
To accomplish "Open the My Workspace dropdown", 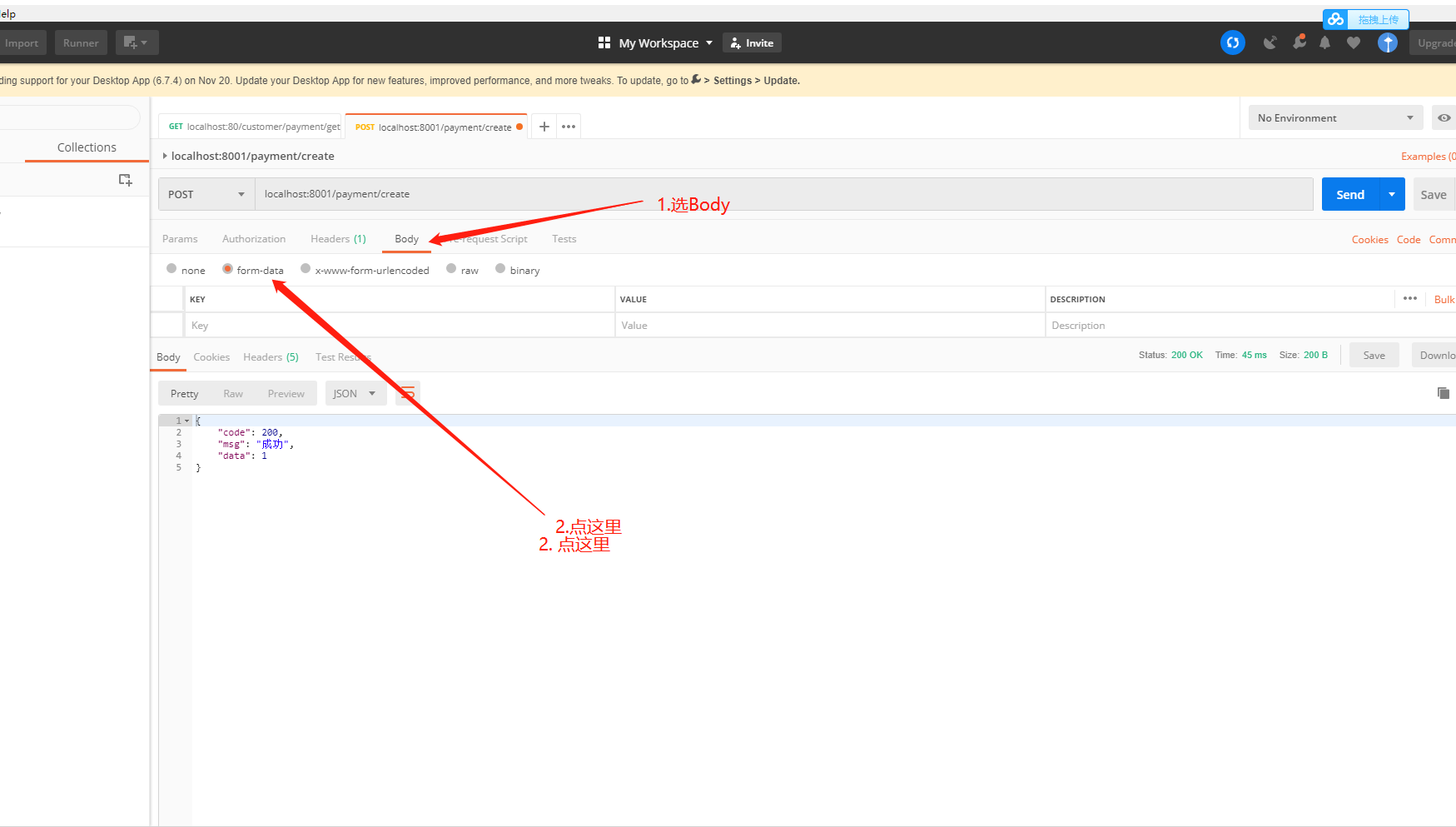I will [x=665, y=42].
